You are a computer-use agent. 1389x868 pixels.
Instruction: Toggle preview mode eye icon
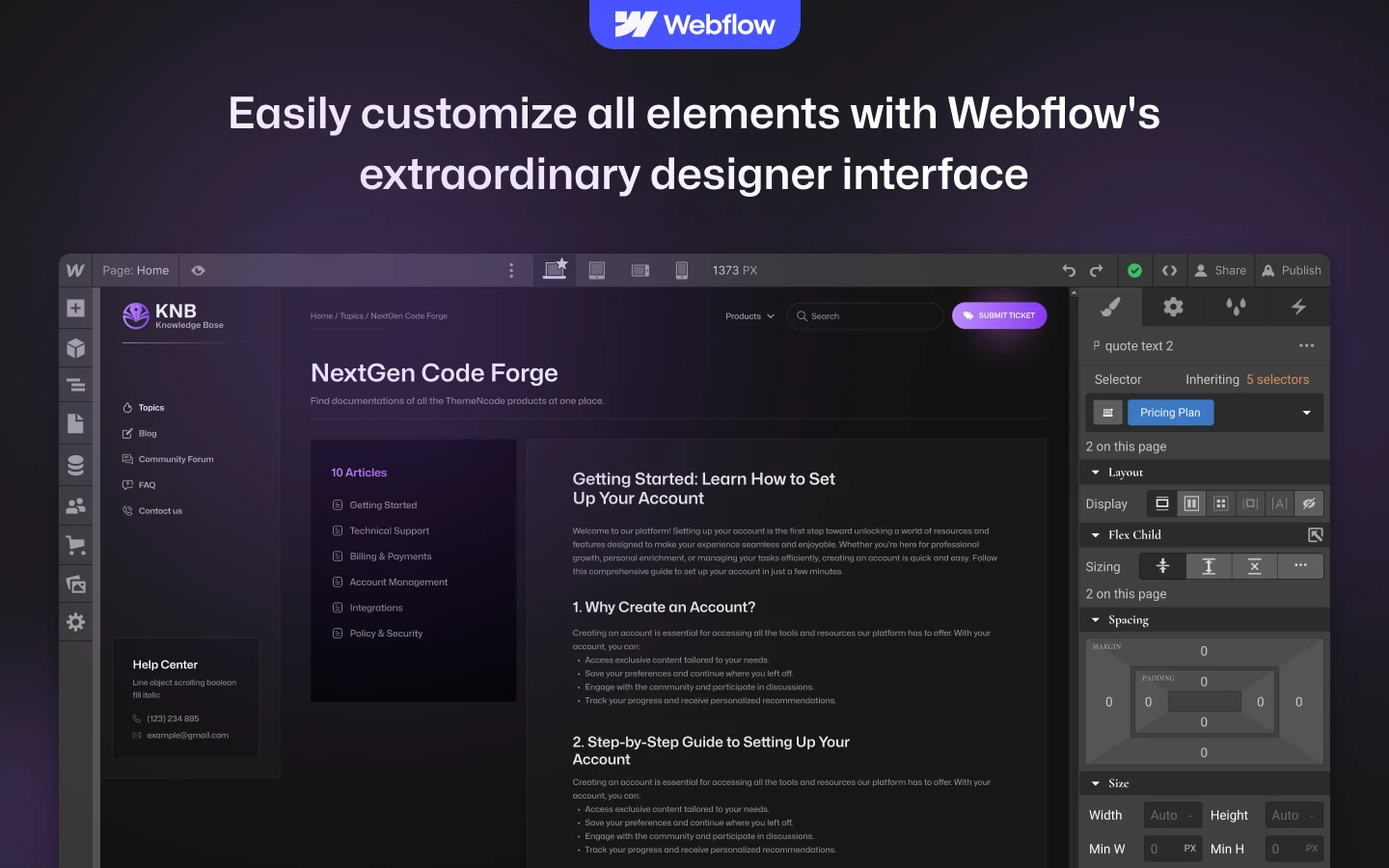click(x=199, y=271)
